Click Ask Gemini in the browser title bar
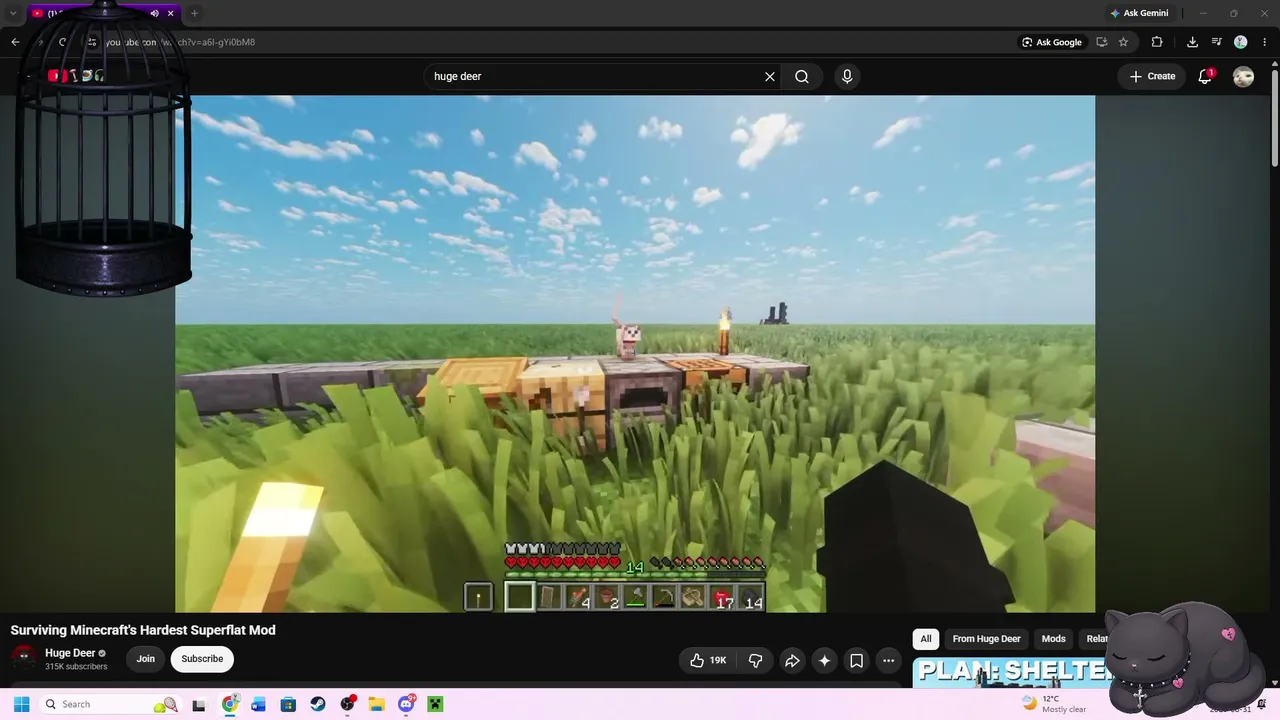Viewport: 1280px width, 720px height. 1139,13
